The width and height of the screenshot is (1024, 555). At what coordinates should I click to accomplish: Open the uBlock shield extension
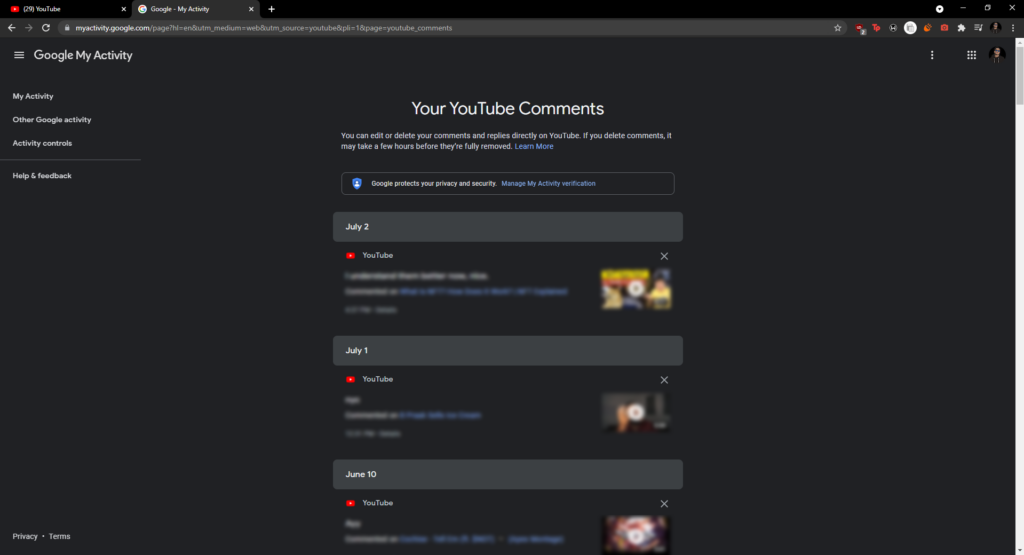860,28
